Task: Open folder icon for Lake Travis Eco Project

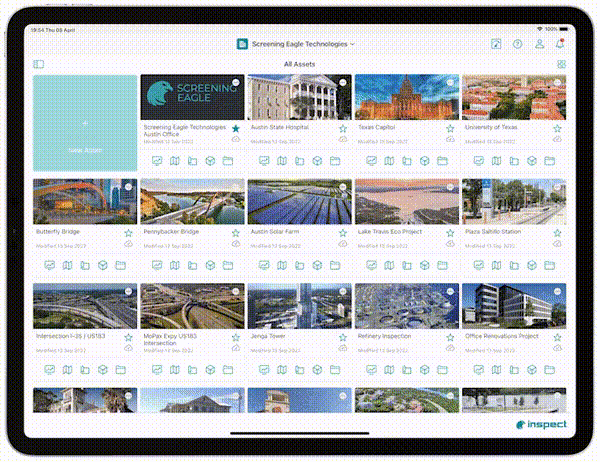Action: 442,265
